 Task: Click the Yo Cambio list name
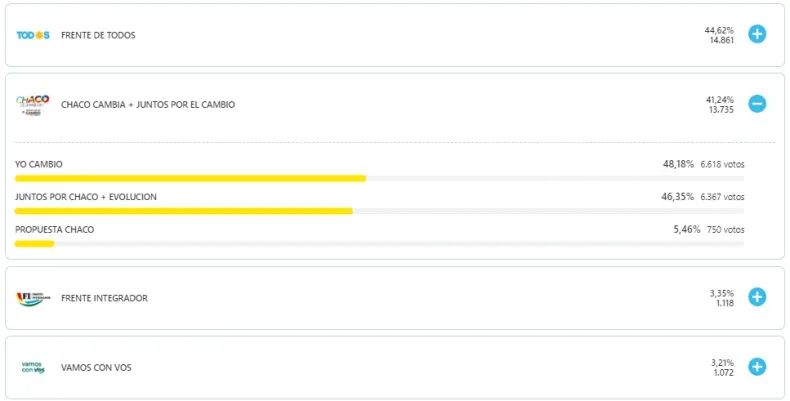pyautogui.click(x=39, y=164)
